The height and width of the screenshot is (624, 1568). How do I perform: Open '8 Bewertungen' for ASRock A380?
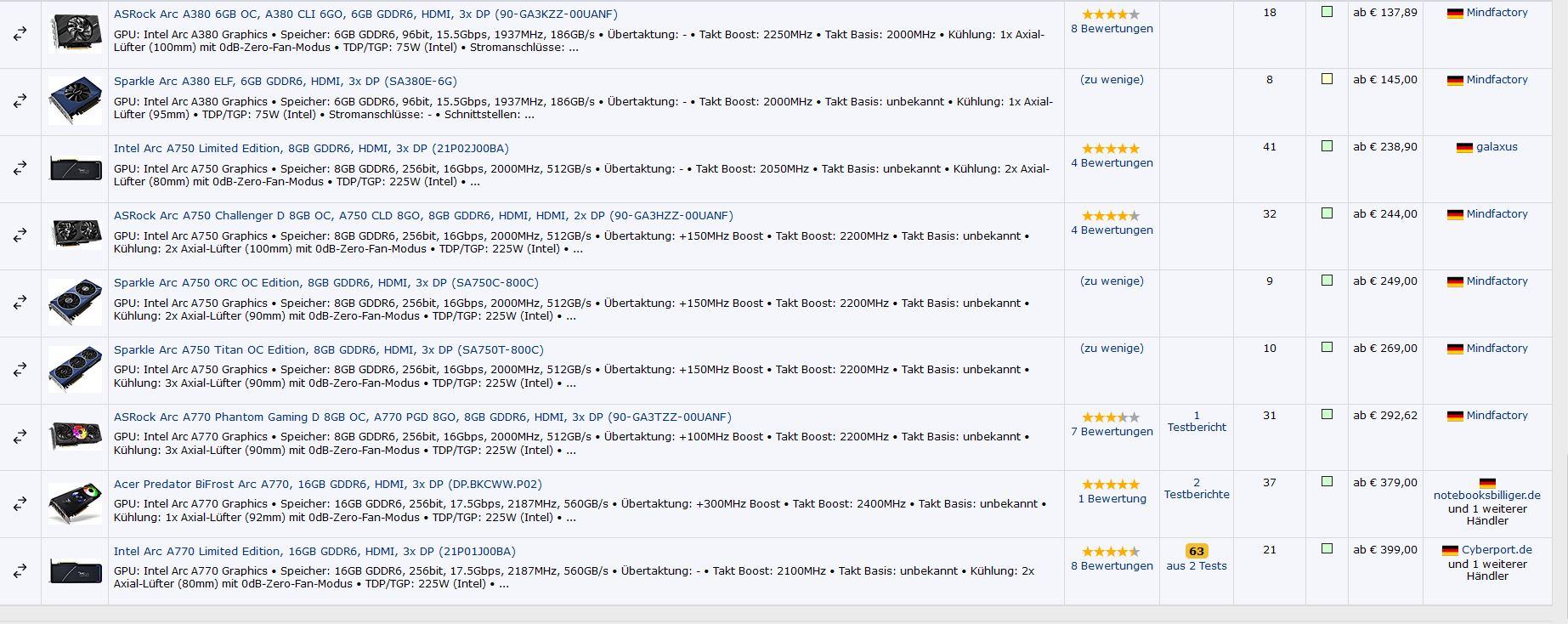click(x=1112, y=29)
